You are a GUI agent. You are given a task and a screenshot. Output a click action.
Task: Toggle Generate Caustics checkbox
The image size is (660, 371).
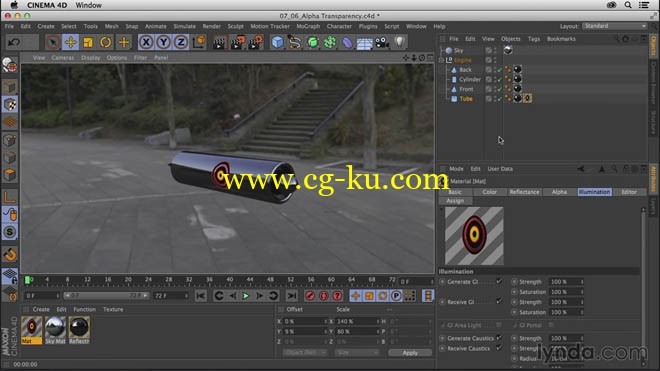(x=499, y=338)
